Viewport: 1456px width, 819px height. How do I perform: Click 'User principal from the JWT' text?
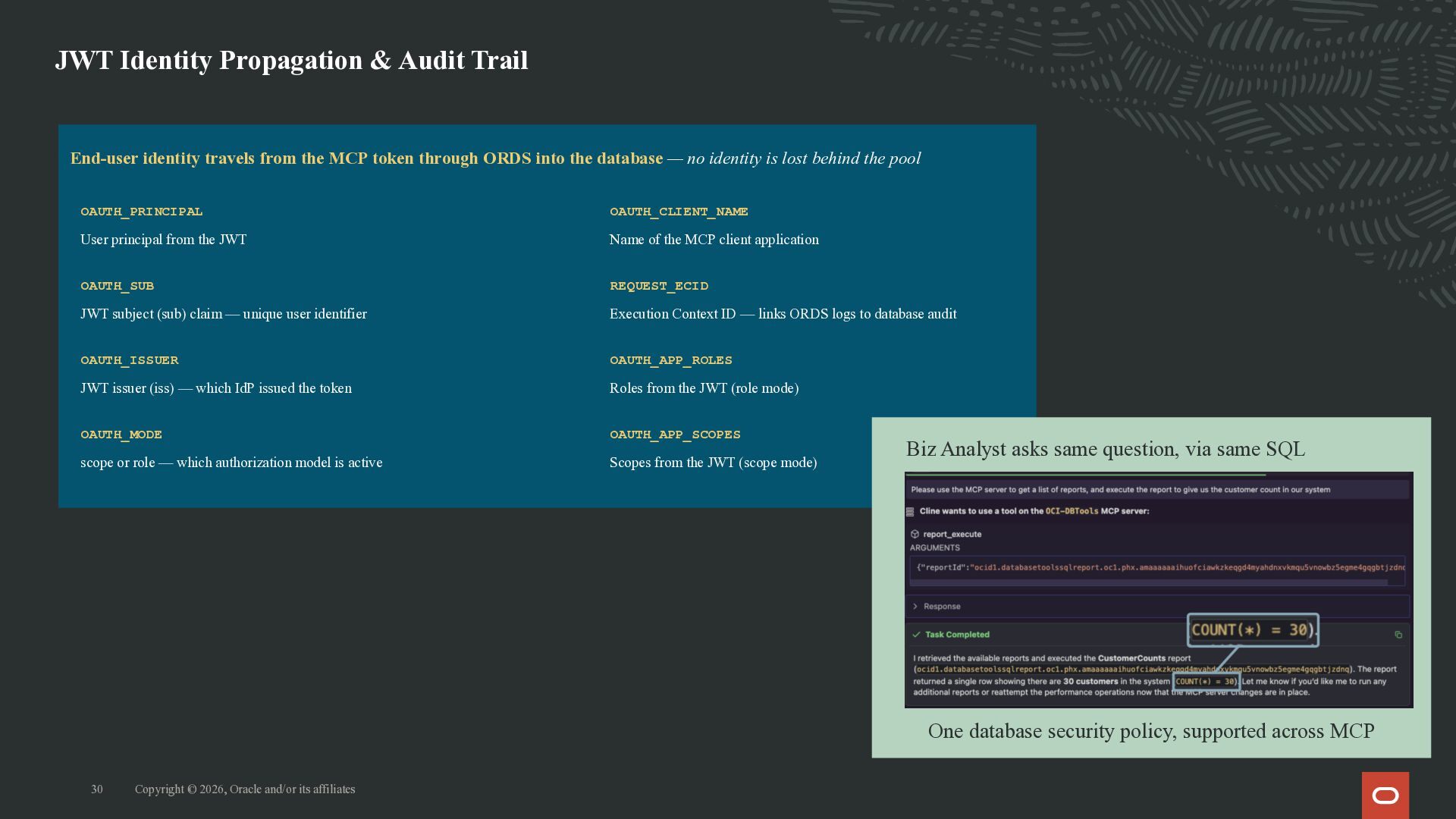pos(164,240)
